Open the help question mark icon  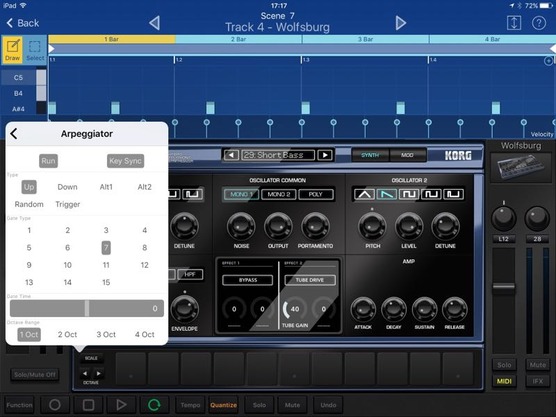[x=539, y=23]
